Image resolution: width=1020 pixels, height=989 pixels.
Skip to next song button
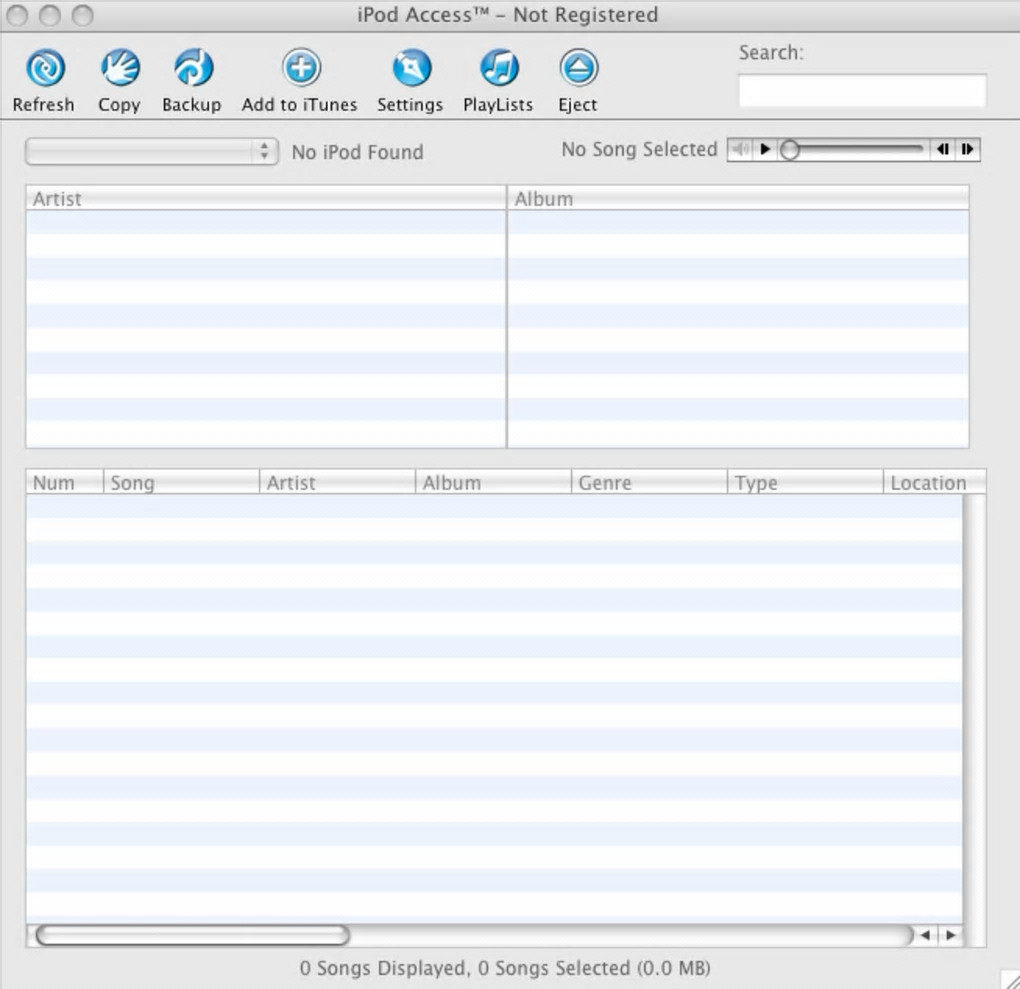[967, 150]
